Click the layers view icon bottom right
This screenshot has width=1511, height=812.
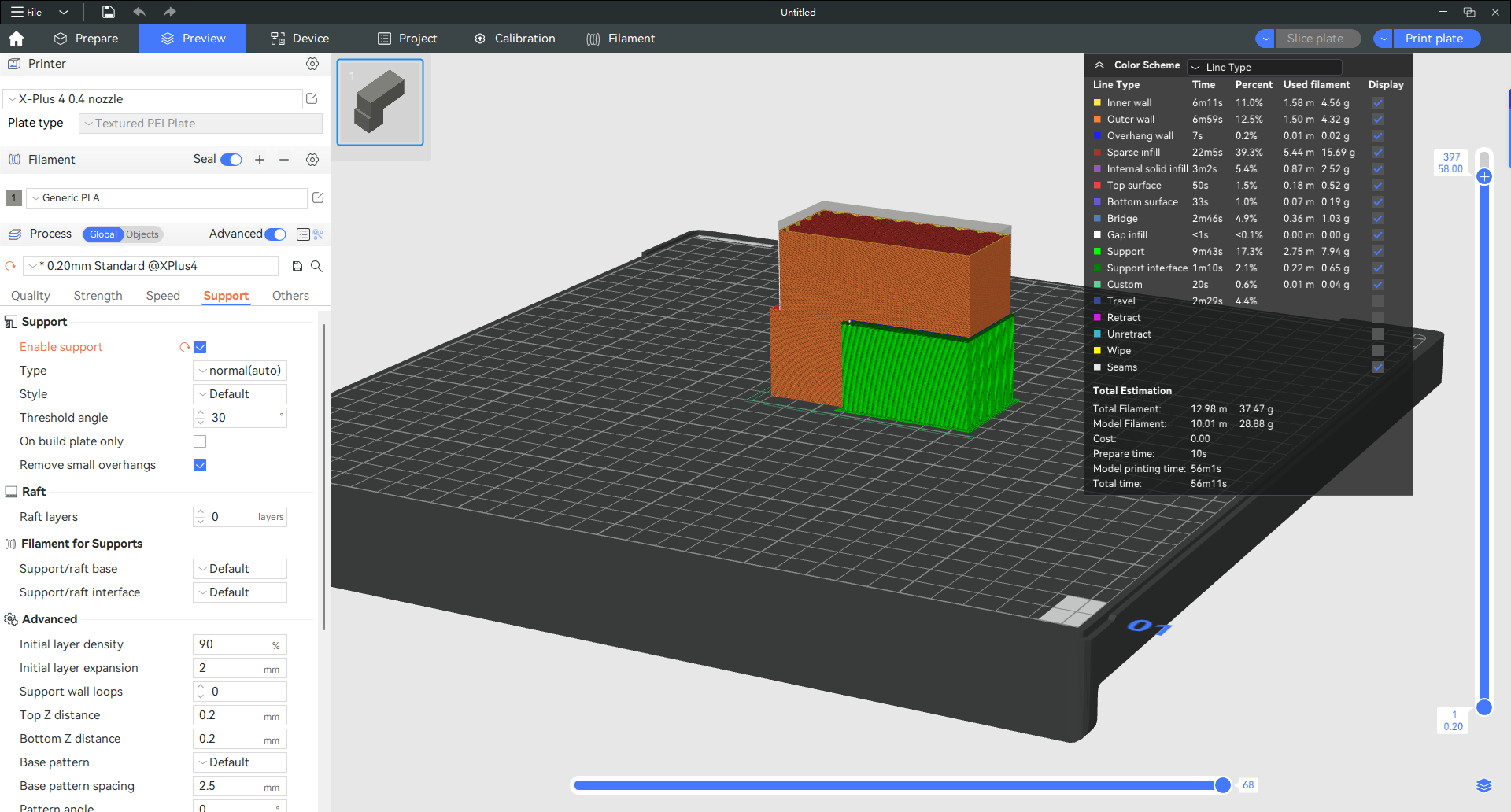pyautogui.click(x=1483, y=785)
